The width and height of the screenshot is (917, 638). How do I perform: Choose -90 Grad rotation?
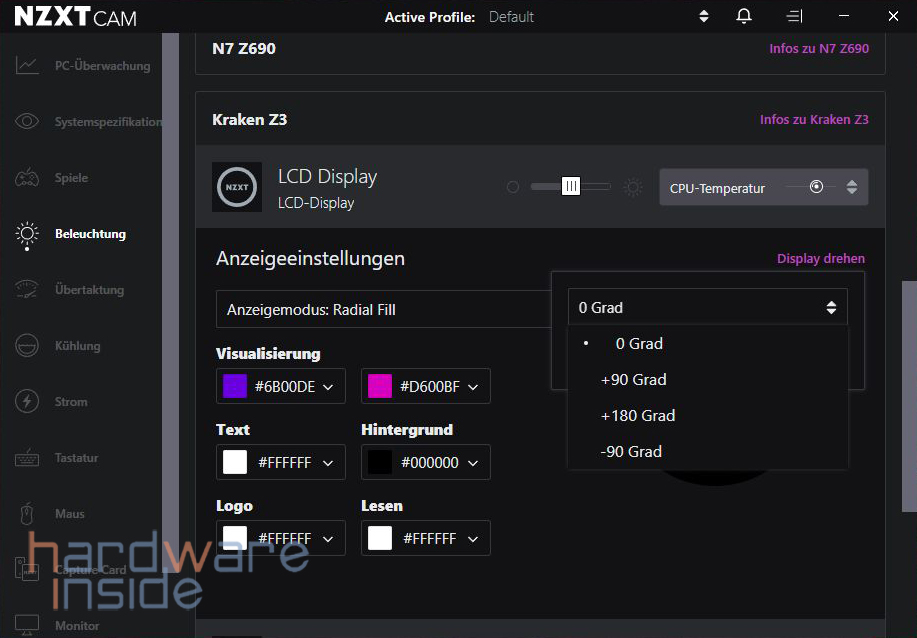pyautogui.click(x=708, y=451)
